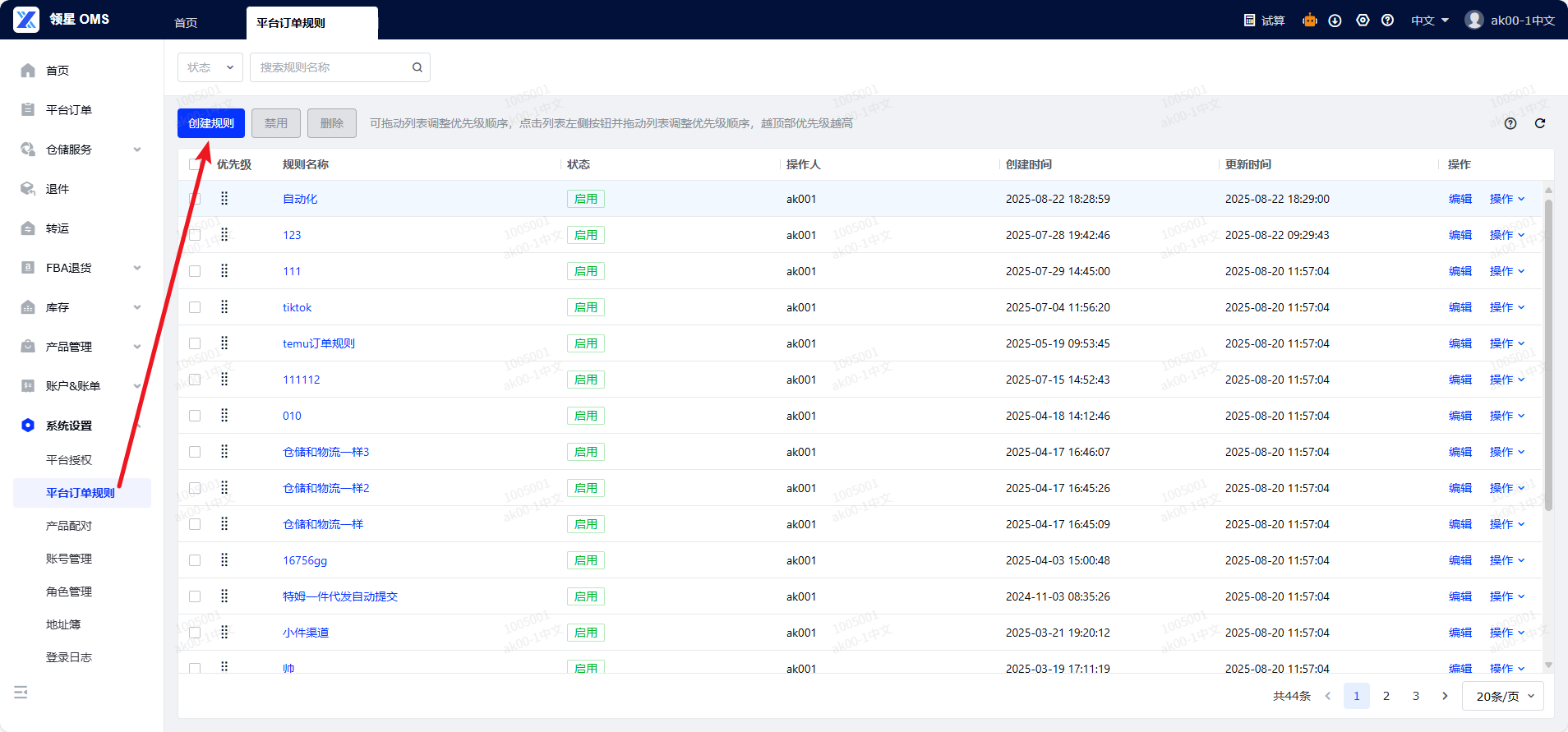This screenshot has width=1568, height=732.
Task: Collapse the sidebar with bottom menu icon
Action: click(x=21, y=693)
